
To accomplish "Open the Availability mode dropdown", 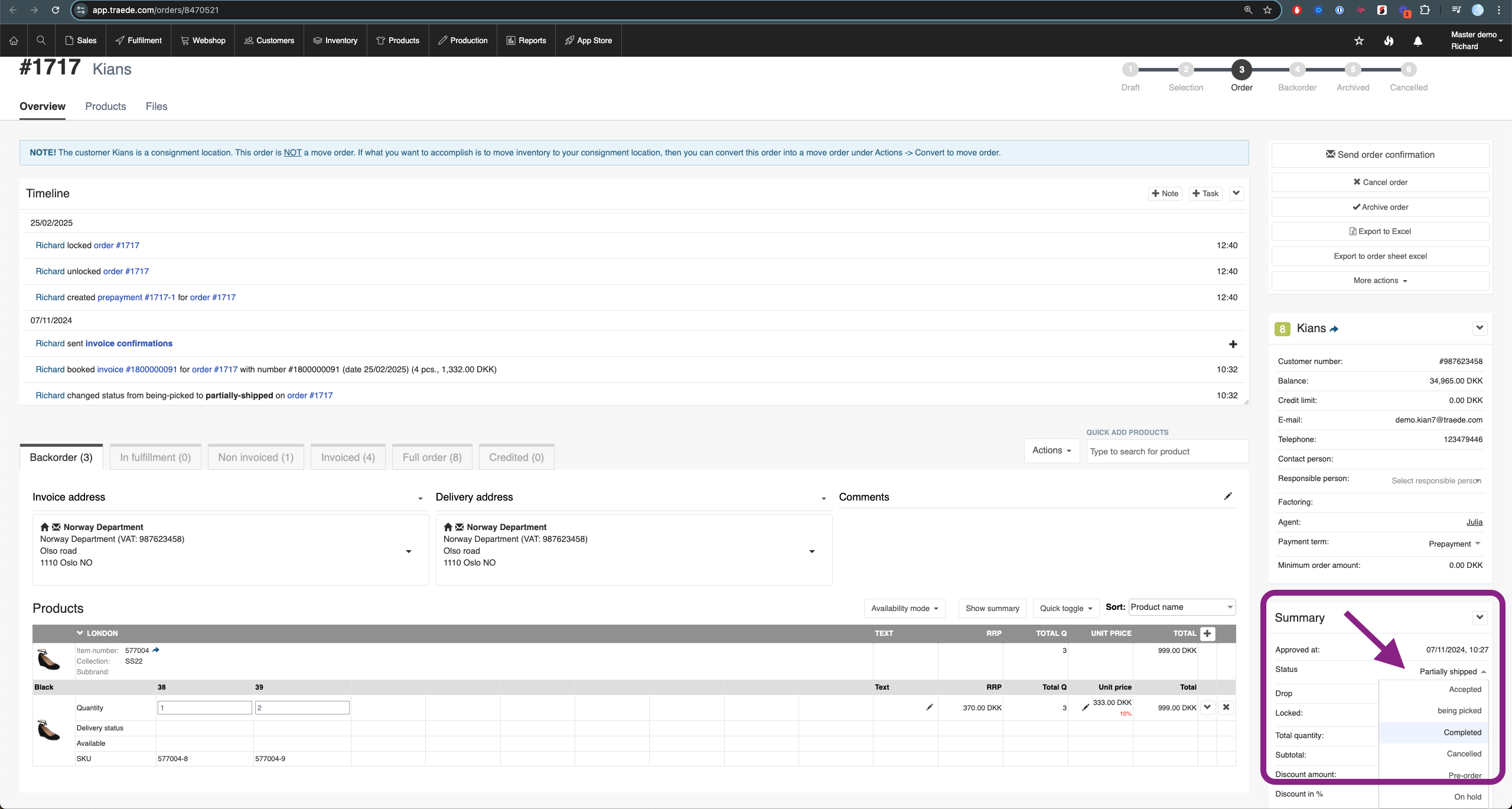I will (x=905, y=608).
